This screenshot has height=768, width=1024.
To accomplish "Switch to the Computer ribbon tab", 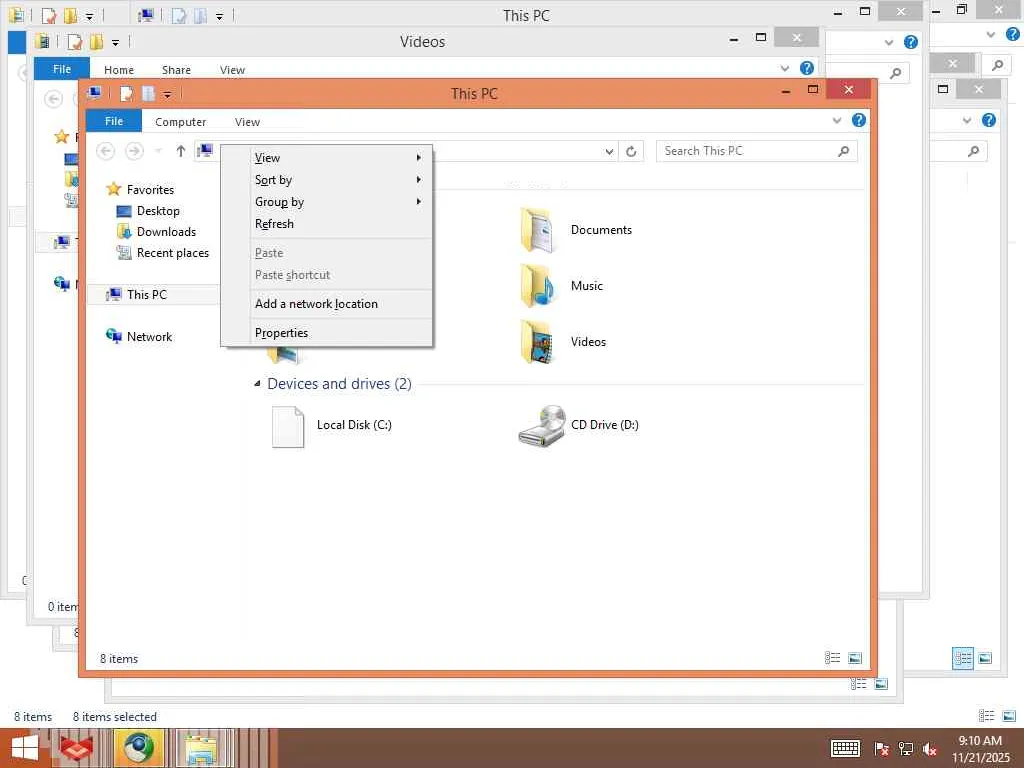I will click(x=180, y=122).
